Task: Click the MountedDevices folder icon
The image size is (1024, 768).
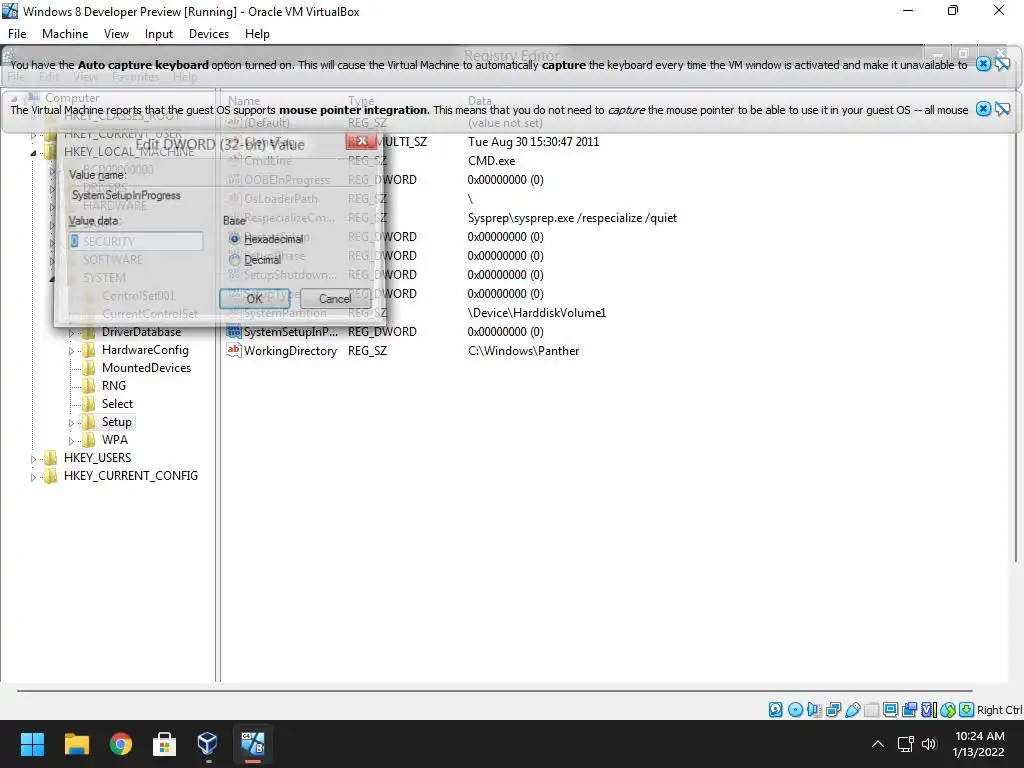Action: [89, 368]
